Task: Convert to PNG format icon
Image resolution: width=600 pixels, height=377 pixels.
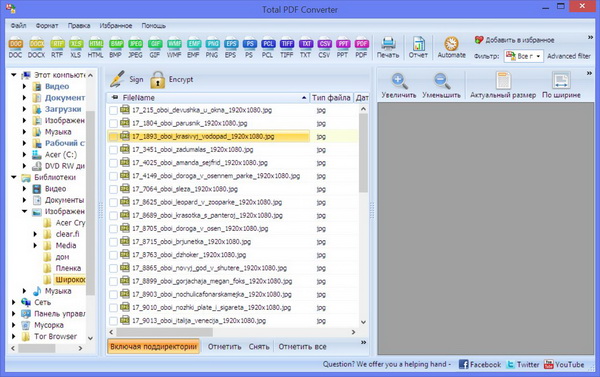Action: (x=212, y=48)
